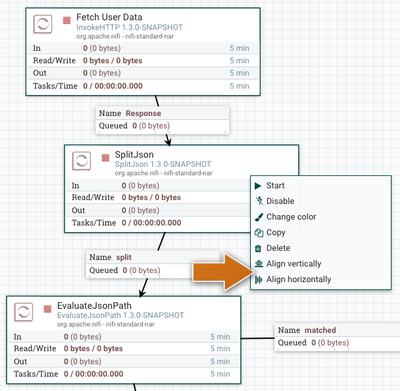Click the trash Delete icon

(x=258, y=248)
